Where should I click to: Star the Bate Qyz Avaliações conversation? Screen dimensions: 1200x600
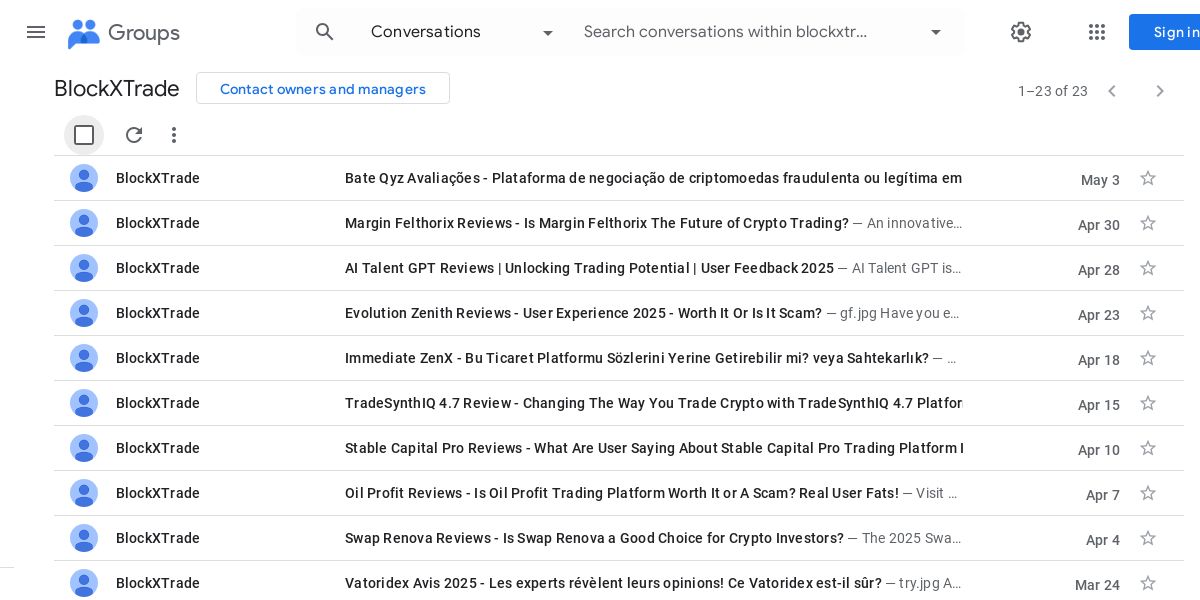(1148, 178)
